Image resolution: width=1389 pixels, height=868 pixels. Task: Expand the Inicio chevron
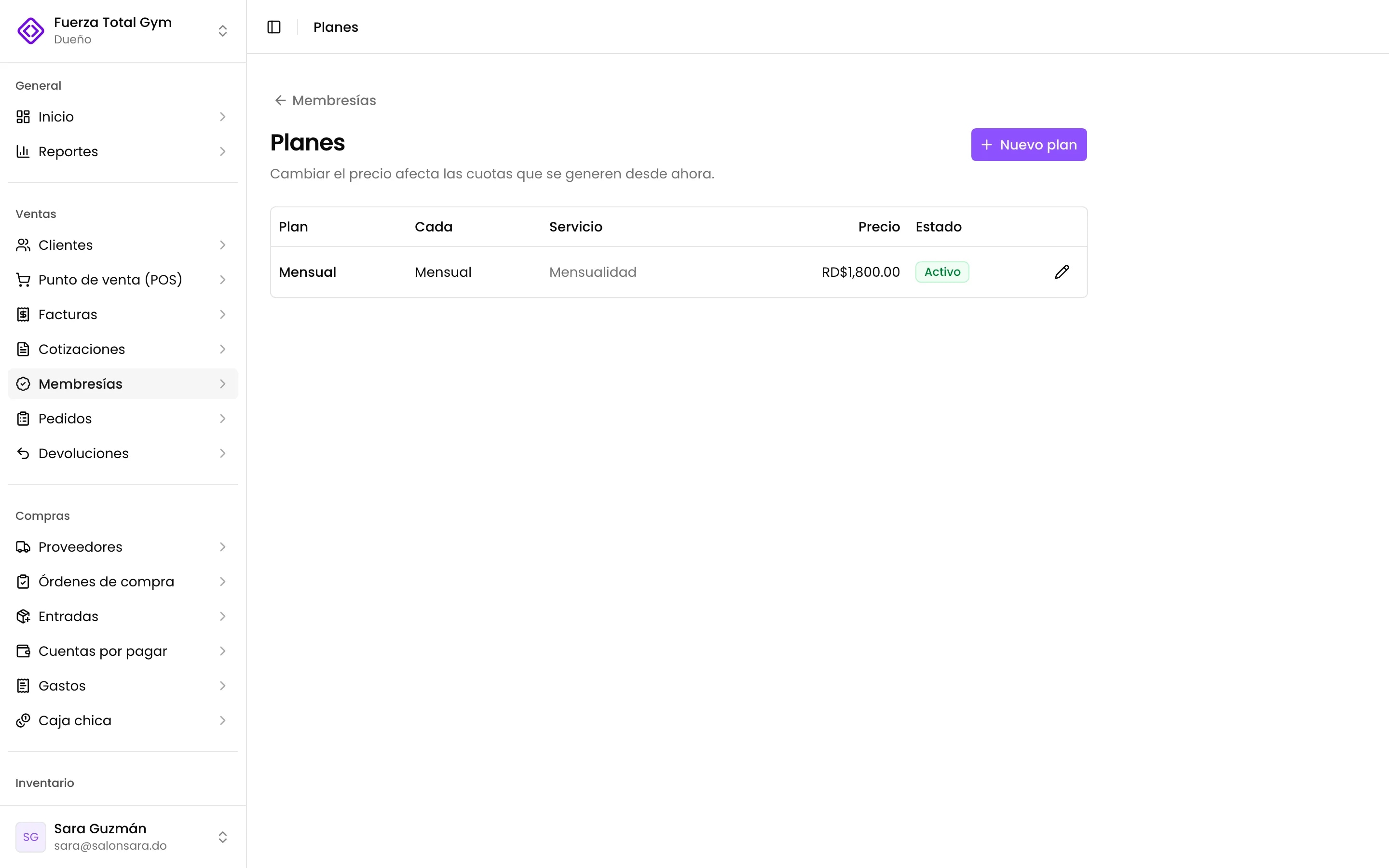pyautogui.click(x=223, y=117)
